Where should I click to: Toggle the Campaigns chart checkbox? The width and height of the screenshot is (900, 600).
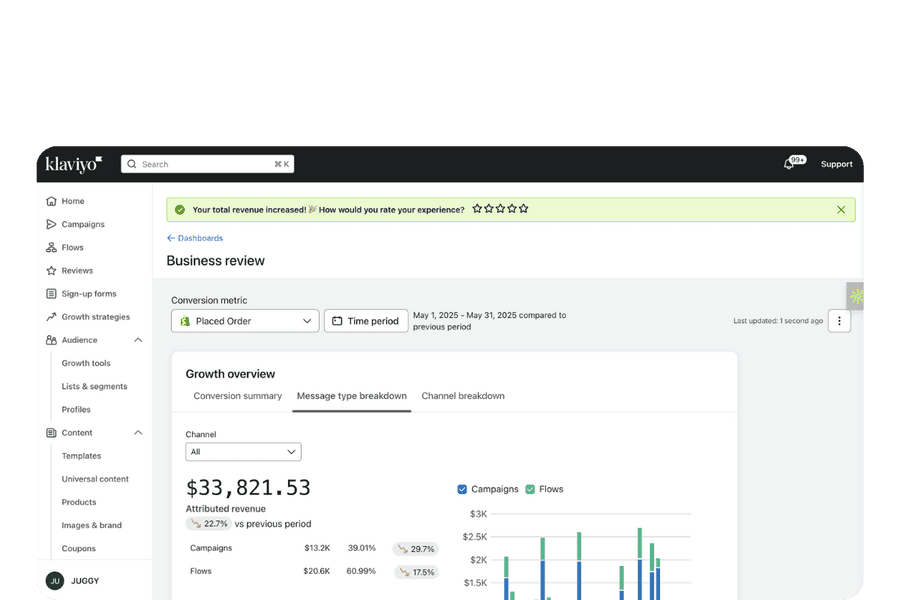click(x=462, y=489)
